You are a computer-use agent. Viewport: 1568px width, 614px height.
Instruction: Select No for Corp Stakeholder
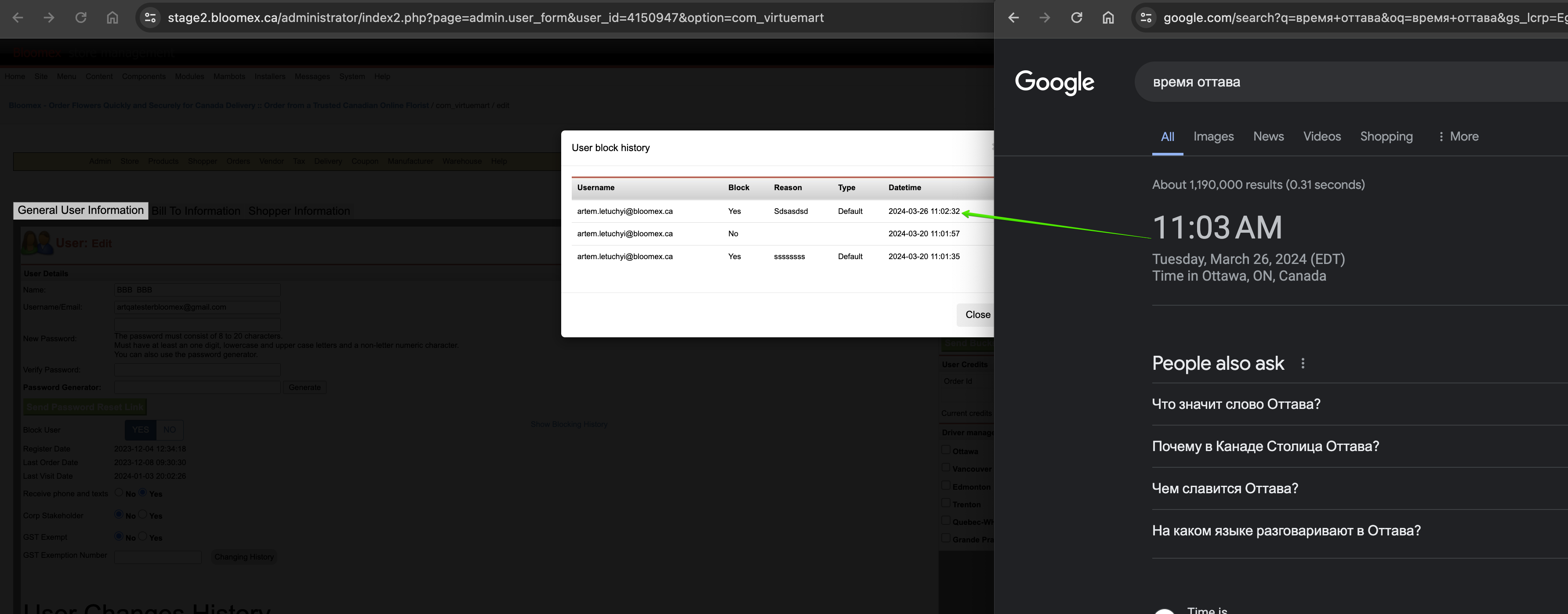click(119, 514)
